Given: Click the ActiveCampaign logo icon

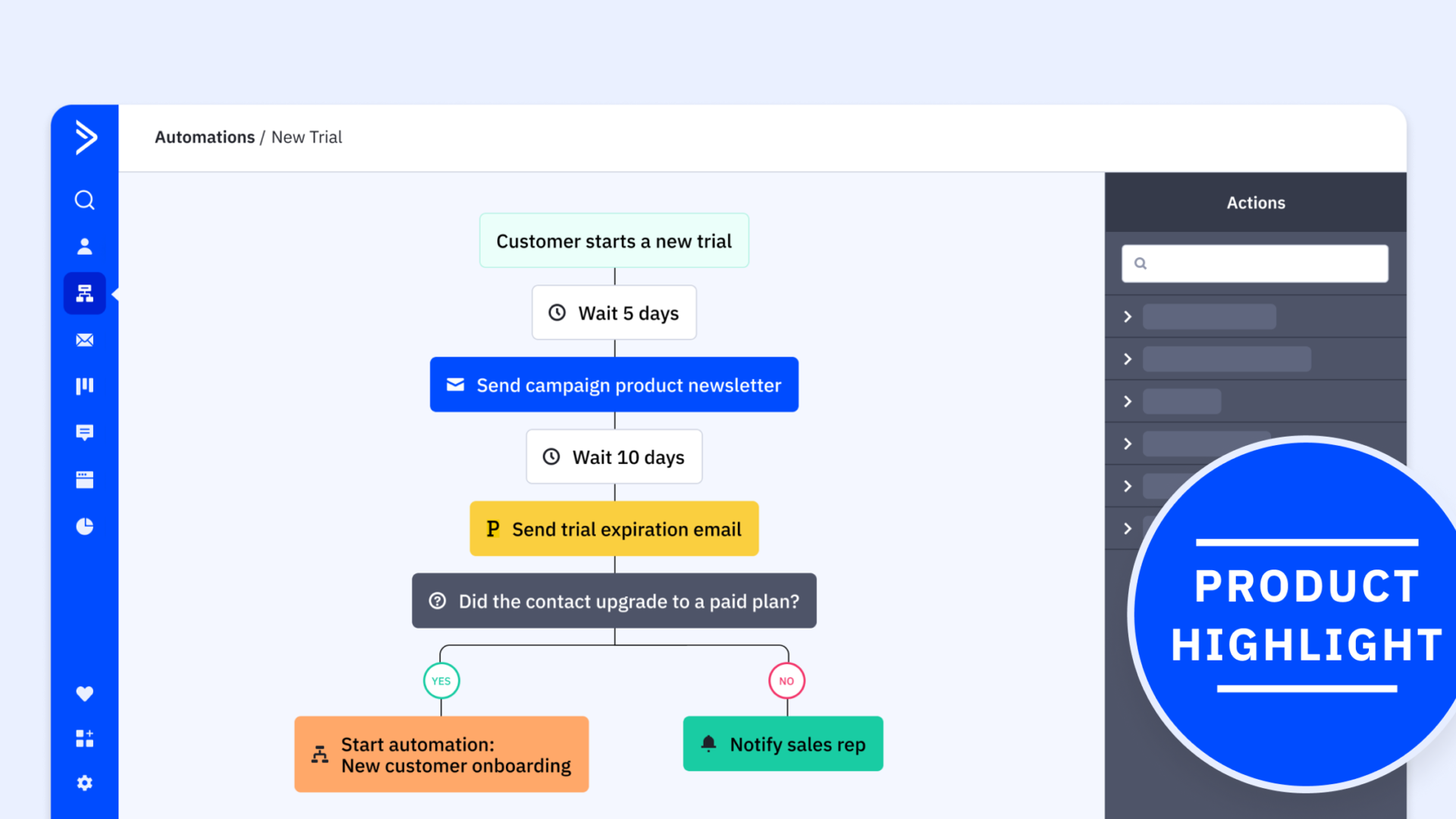Looking at the screenshot, I should pos(86,137).
